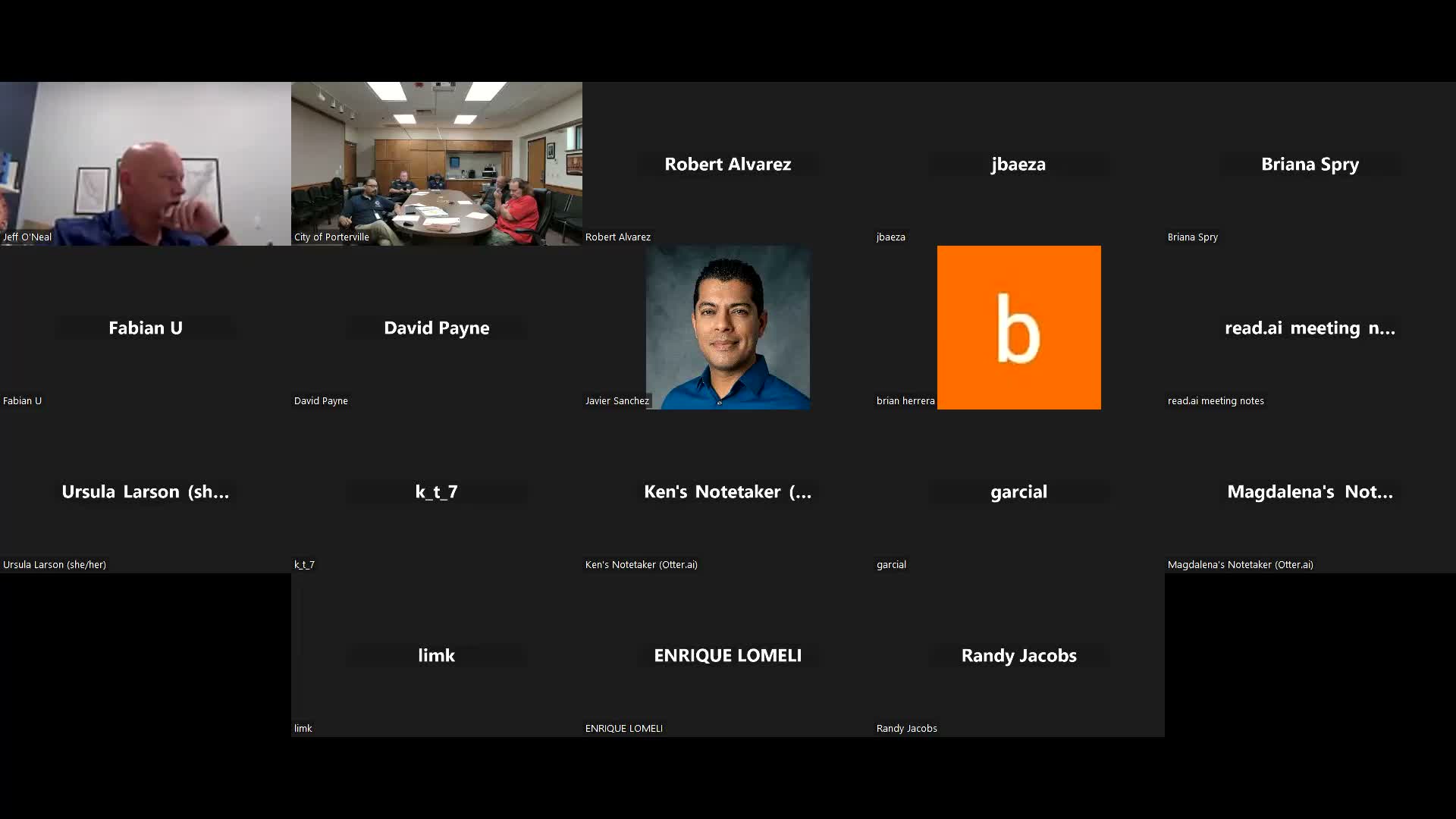Select the Fabian U participant tile
This screenshot has height=819, width=1456.
point(146,328)
